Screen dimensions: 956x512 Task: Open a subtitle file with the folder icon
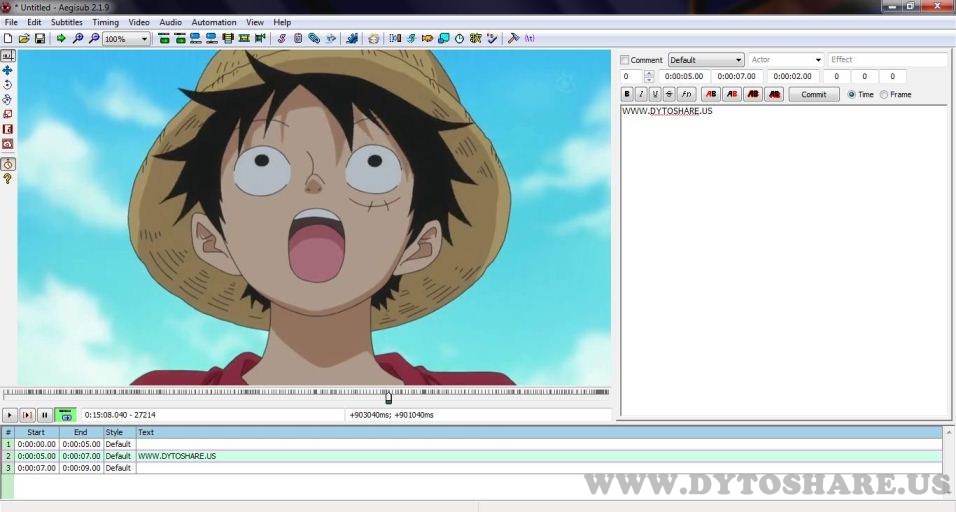click(24, 38)
